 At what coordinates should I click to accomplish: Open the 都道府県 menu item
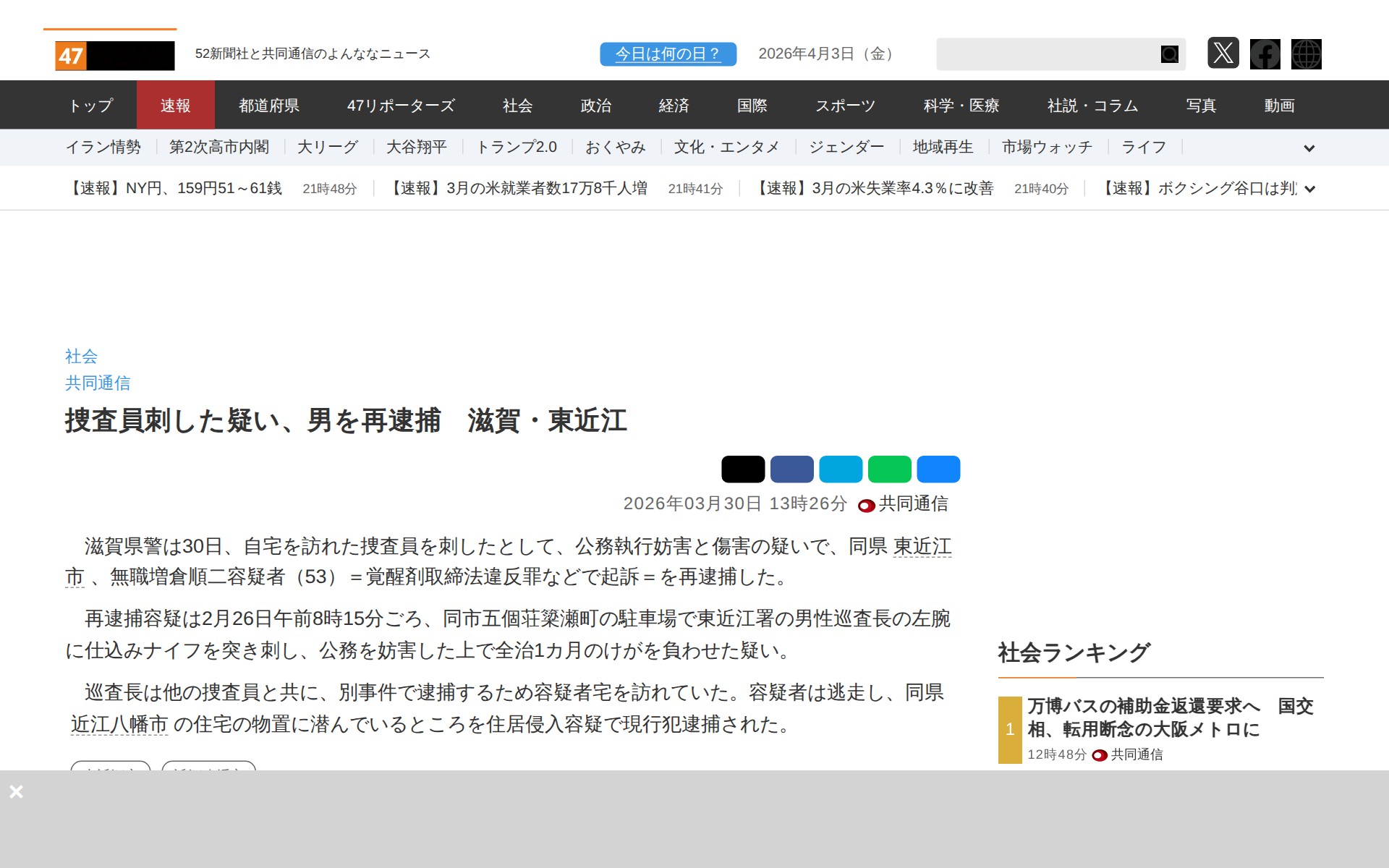tap(269, 106)
